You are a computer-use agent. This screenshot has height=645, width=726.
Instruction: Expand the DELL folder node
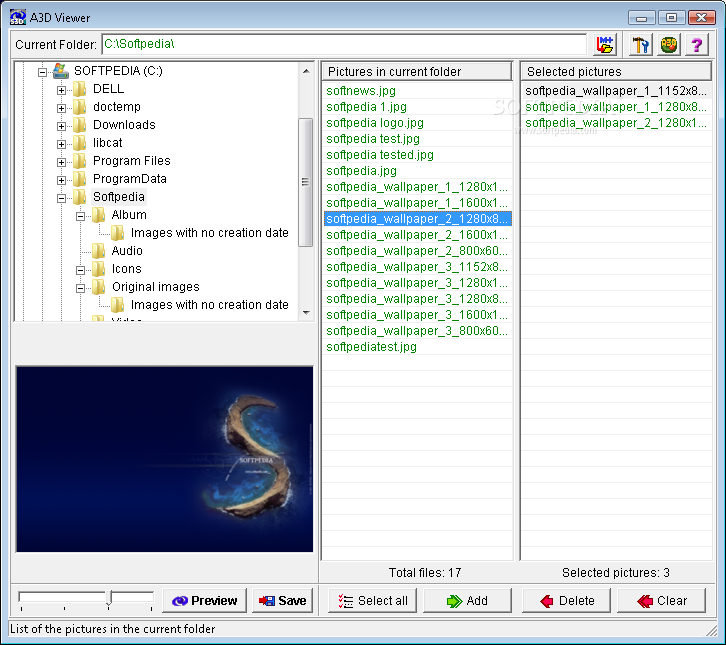click(61, 90)
